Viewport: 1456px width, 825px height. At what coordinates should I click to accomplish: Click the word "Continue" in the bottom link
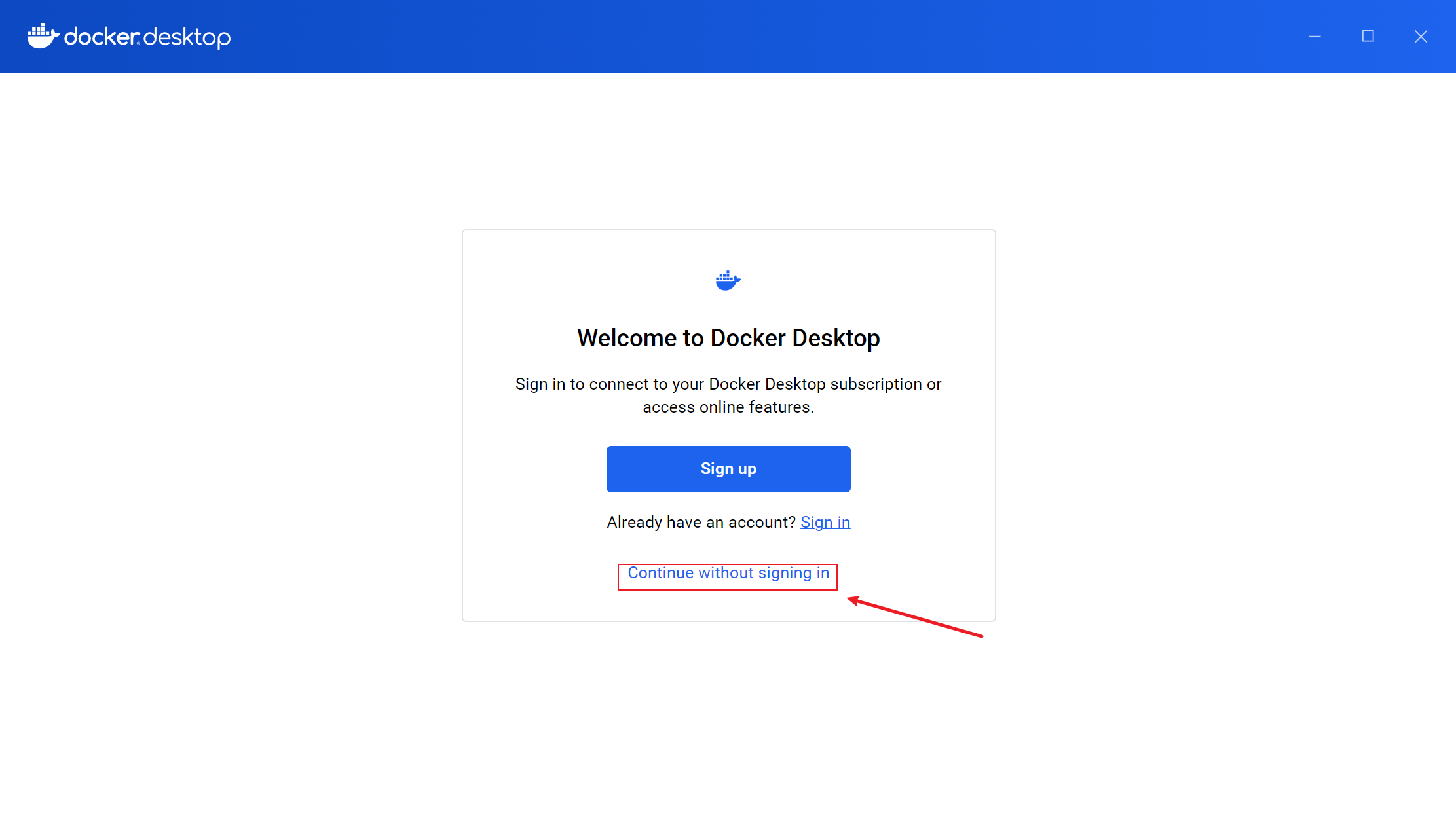coord(660,573)
